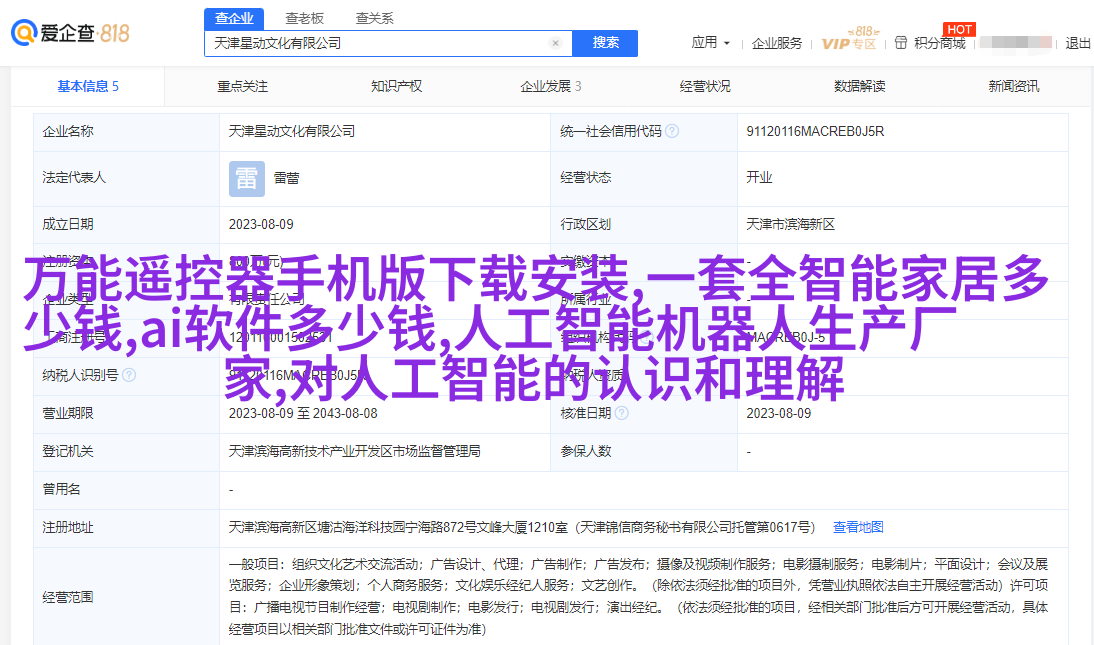The image size is (1094, 645).
Task: Click the 核准日期 label
Action: click(x=585, y=414)
